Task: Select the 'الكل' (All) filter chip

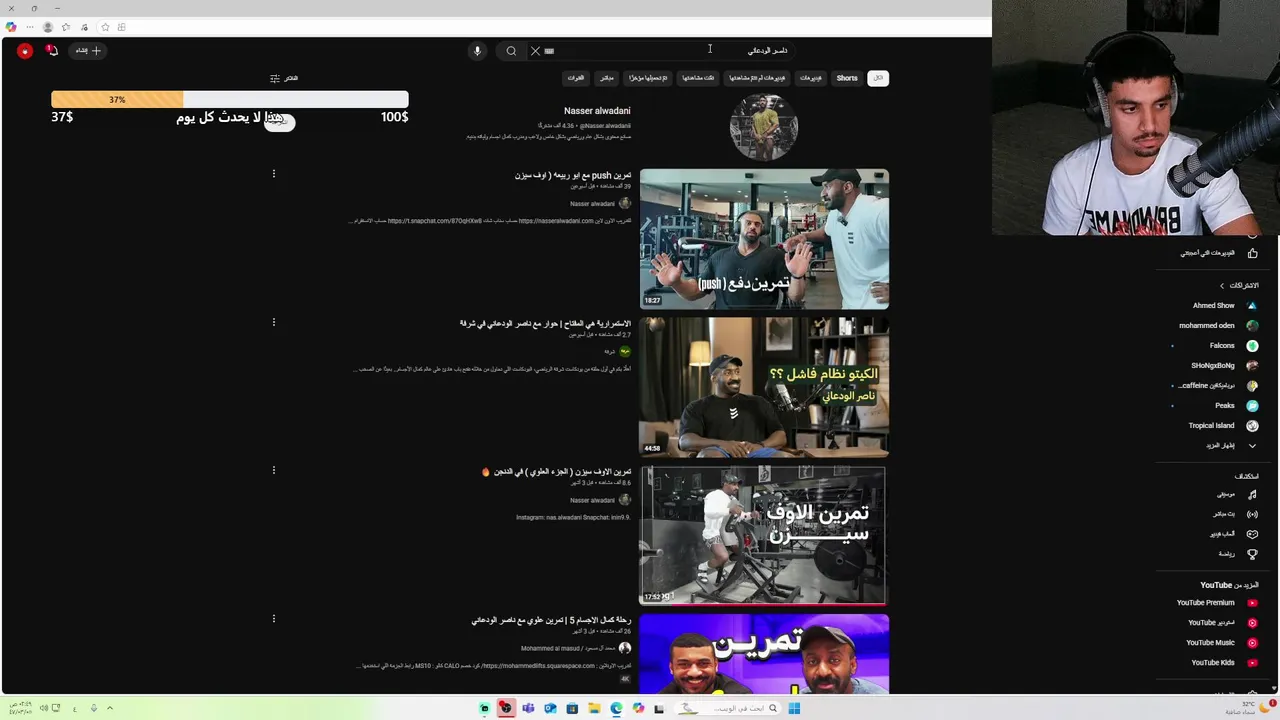Action: (877, 78)
